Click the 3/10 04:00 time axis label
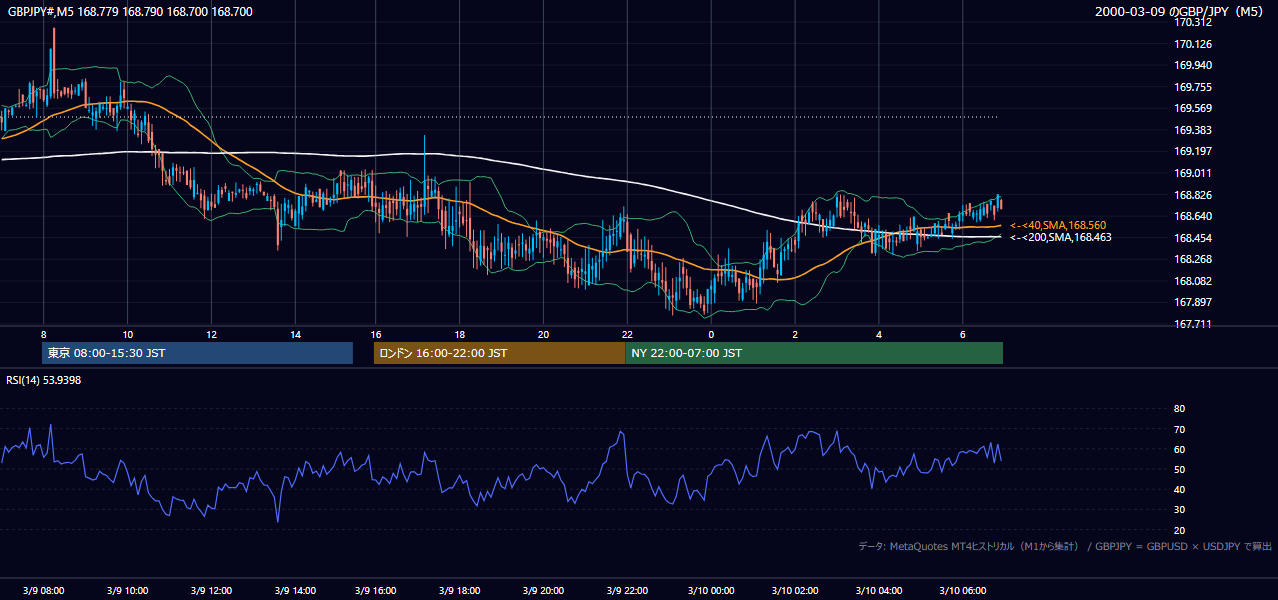The width and height of the screenshot is (1278, 600). tap(879, 590)
